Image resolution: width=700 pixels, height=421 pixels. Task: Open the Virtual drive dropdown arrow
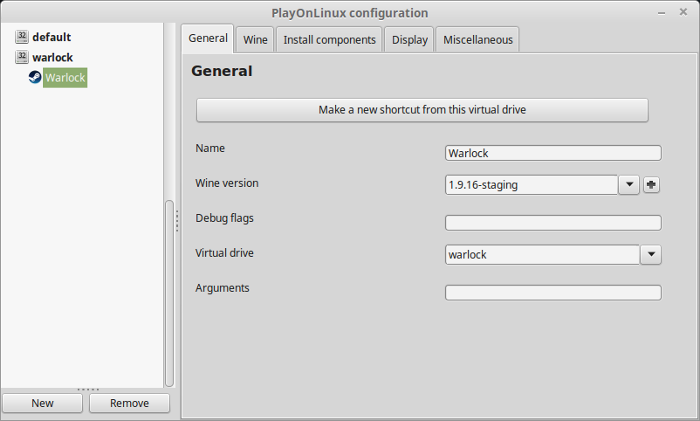[x=651, y=254]
